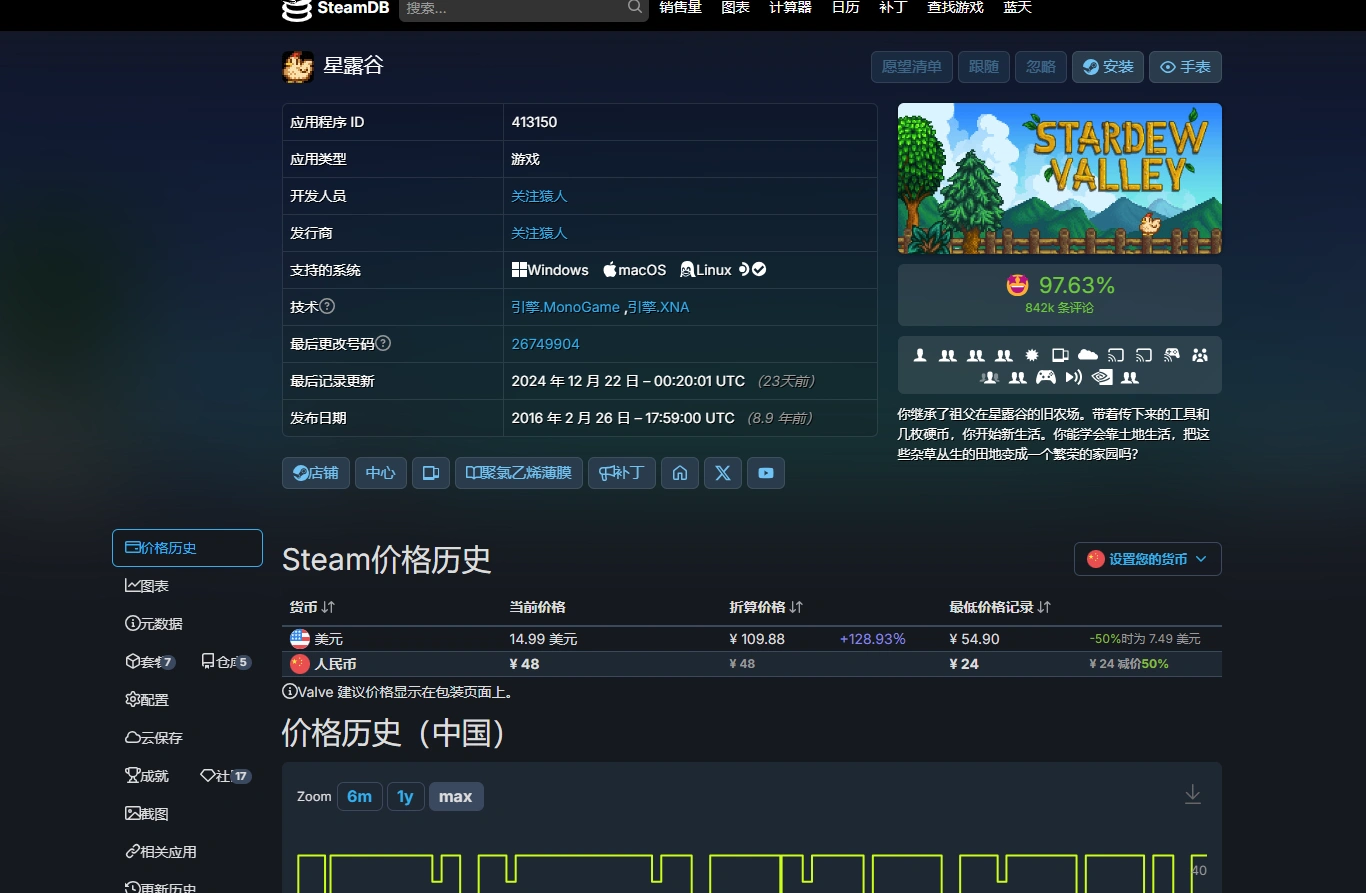Click the 安装 install button
The image size is (1366, 893).
1107,66
